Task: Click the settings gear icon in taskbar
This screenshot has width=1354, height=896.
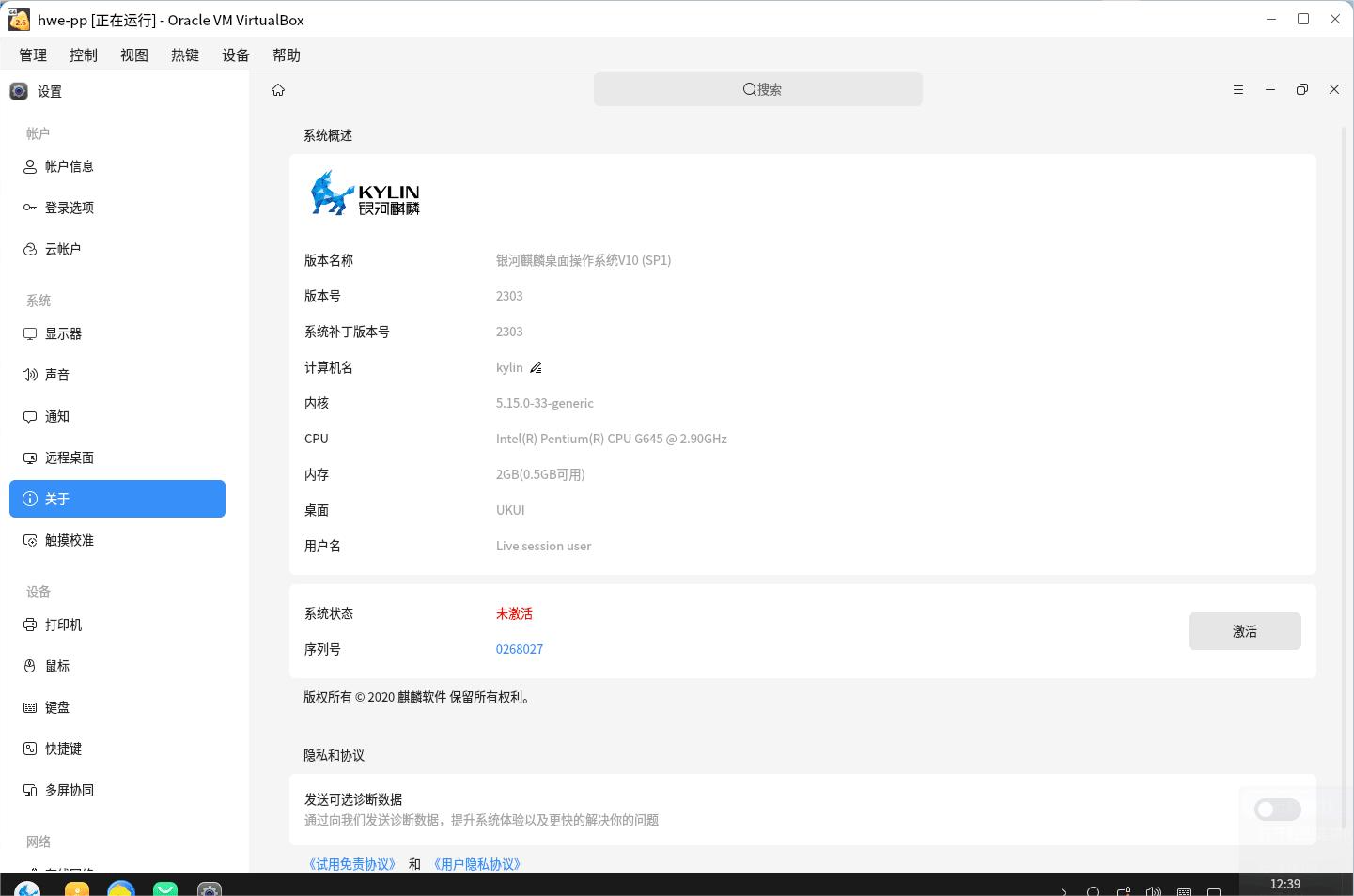Action: pyautogui.click(x=209, y=888)
